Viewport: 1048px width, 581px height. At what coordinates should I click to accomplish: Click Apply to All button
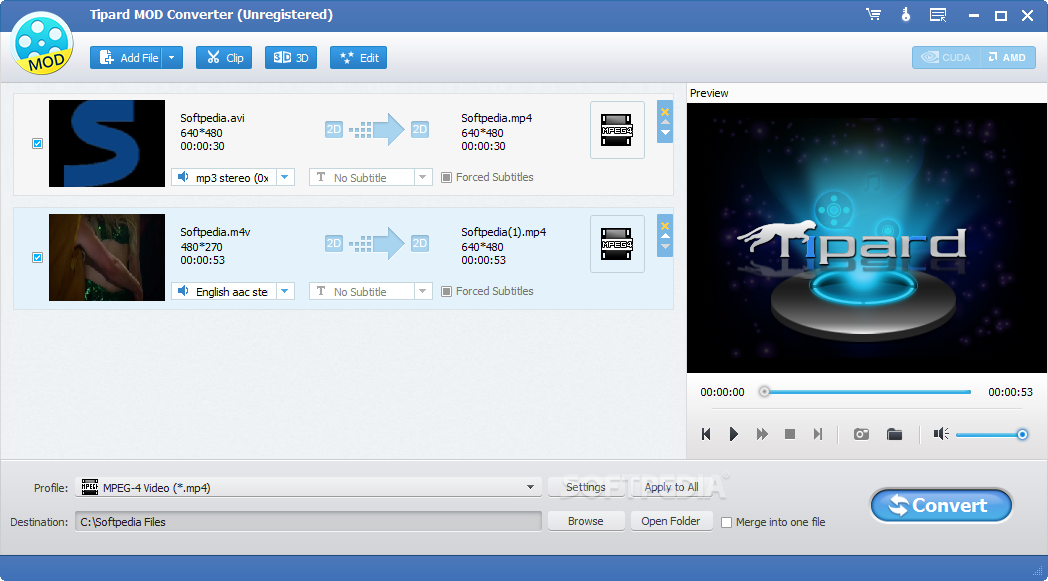point(671,487)
